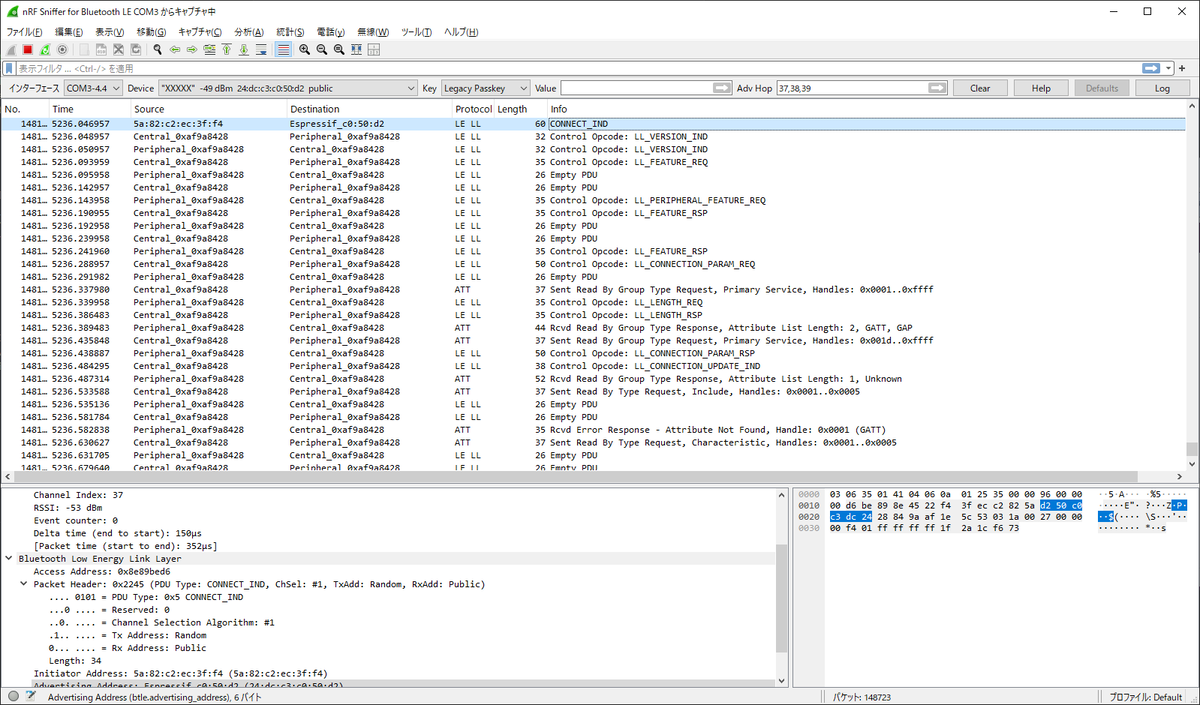Click the resize columns to content icon

click(x=356, y=49)
